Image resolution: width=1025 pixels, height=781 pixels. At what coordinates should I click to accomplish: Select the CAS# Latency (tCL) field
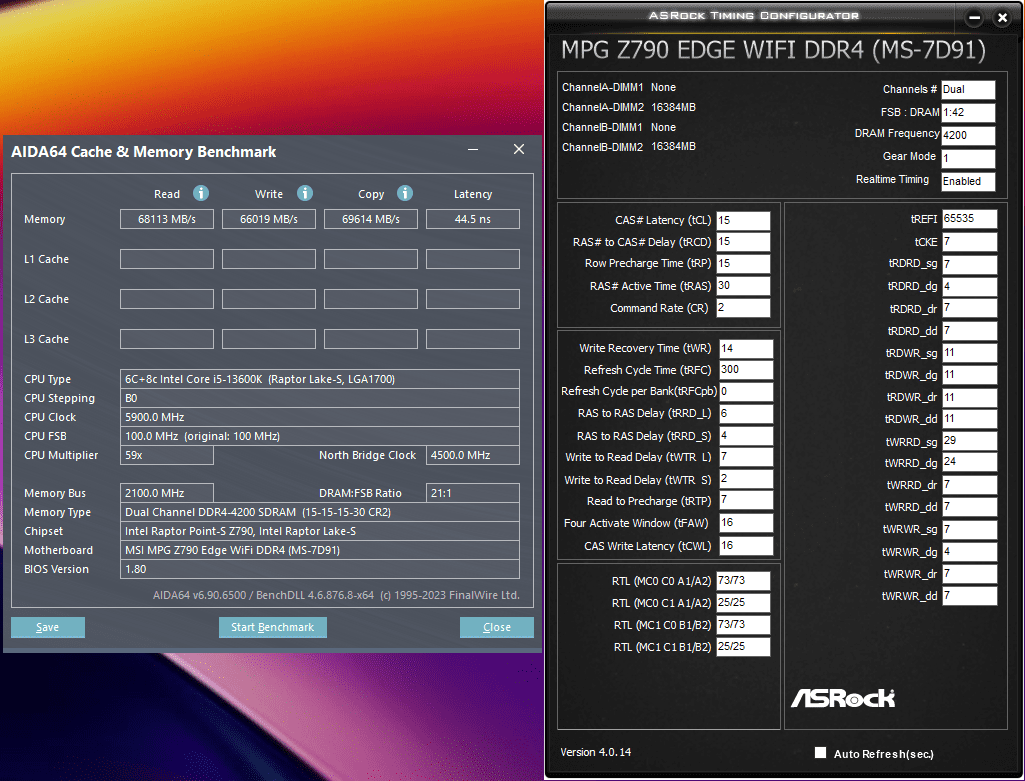(743, 221)
